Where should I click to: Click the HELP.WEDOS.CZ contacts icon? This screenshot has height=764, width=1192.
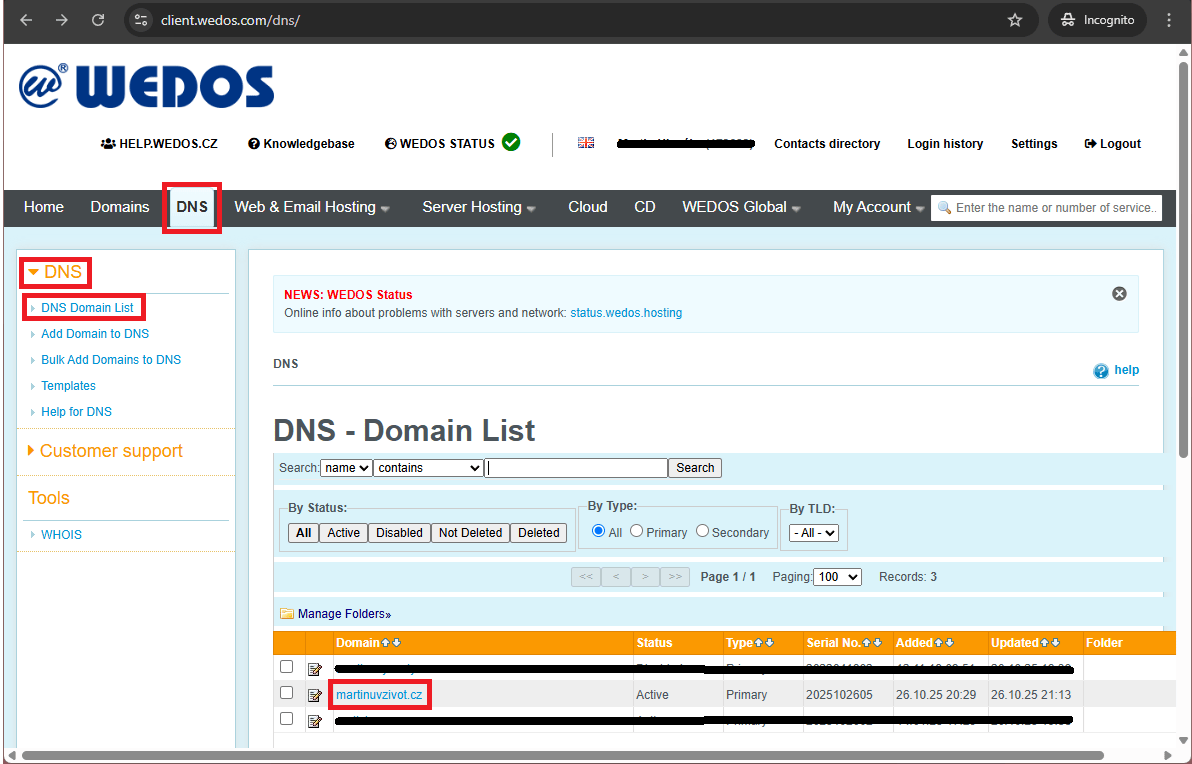108,143
